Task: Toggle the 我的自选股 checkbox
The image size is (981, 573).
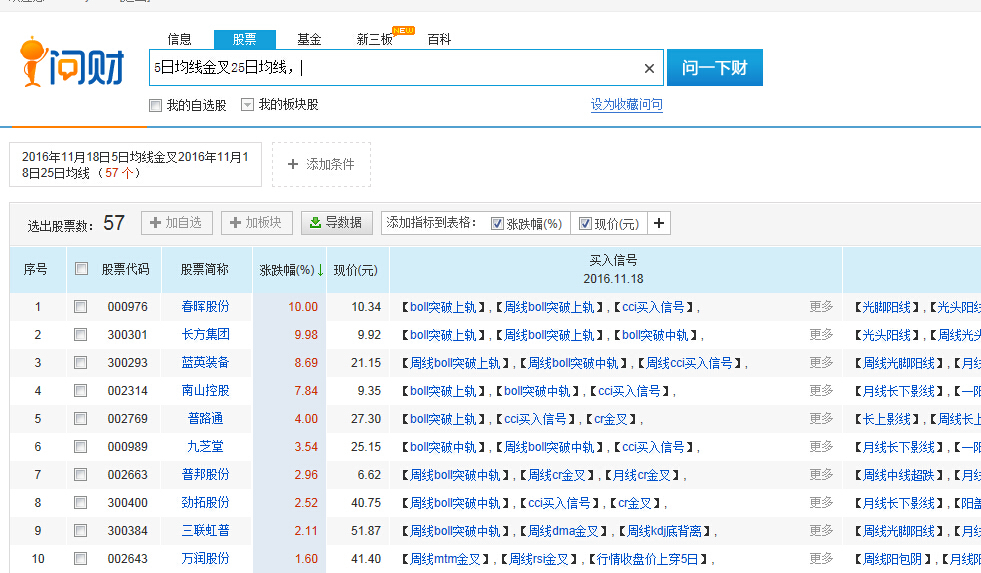Action: [156, 105]
